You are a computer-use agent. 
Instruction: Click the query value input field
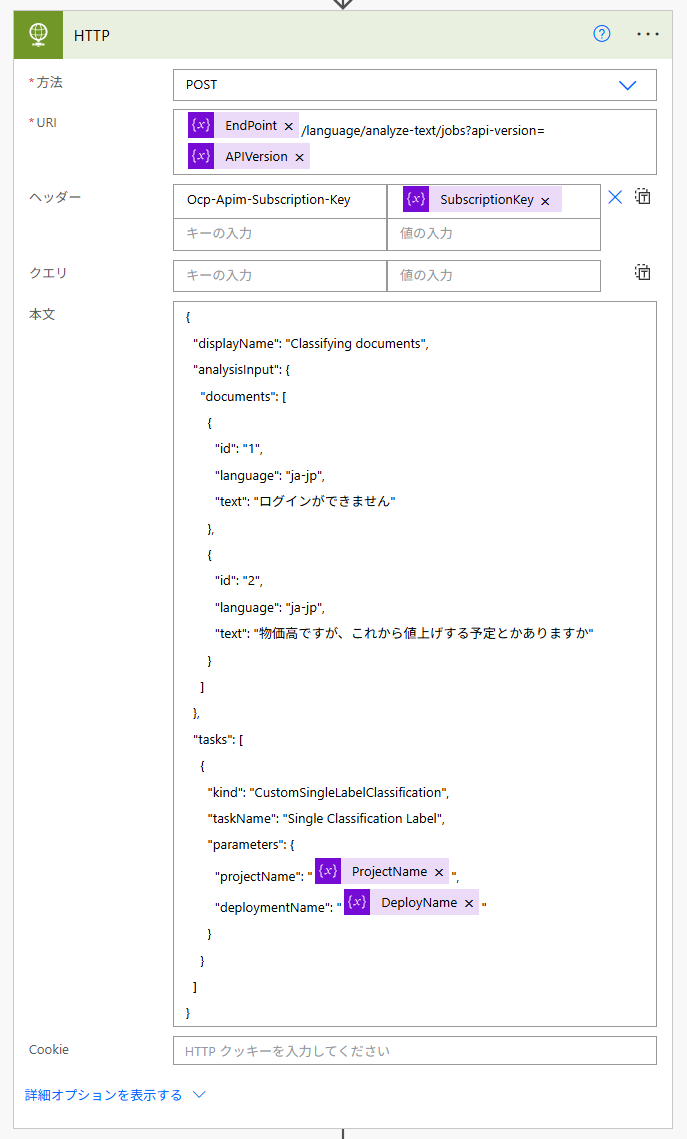[x=494, y=275]
